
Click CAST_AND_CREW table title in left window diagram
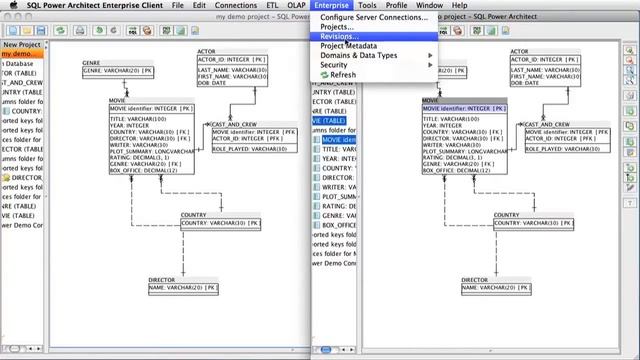tap(234, 124)
